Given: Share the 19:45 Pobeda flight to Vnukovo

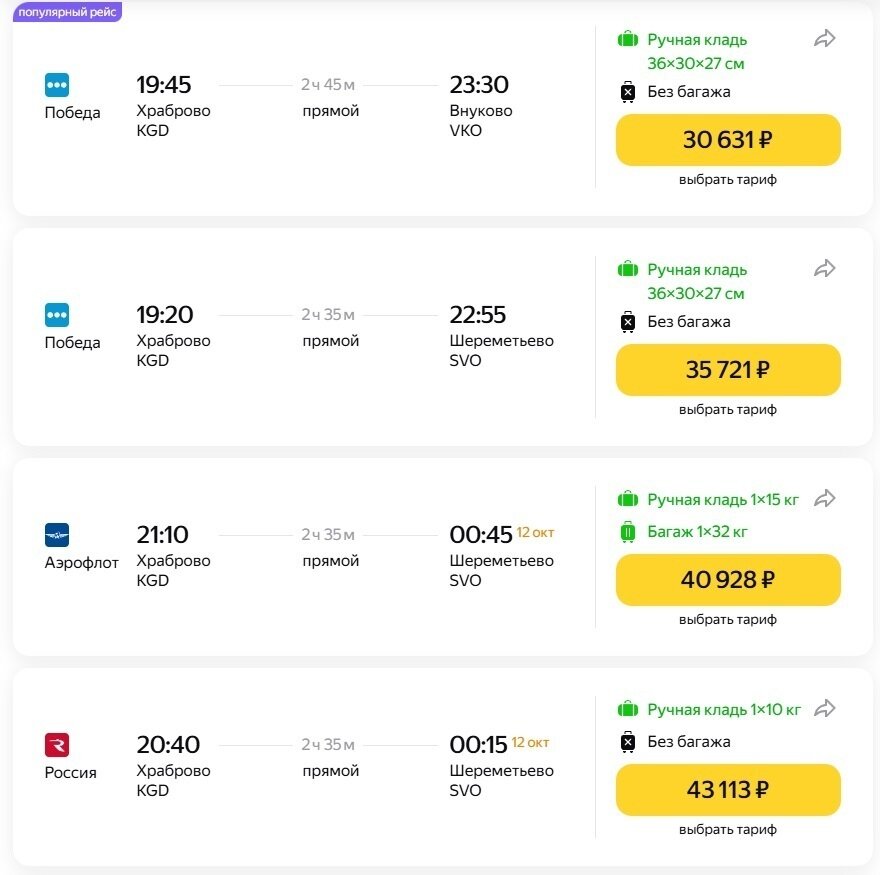Looking at the screenshot, I should pyautogui.click(x=824, y=39).
